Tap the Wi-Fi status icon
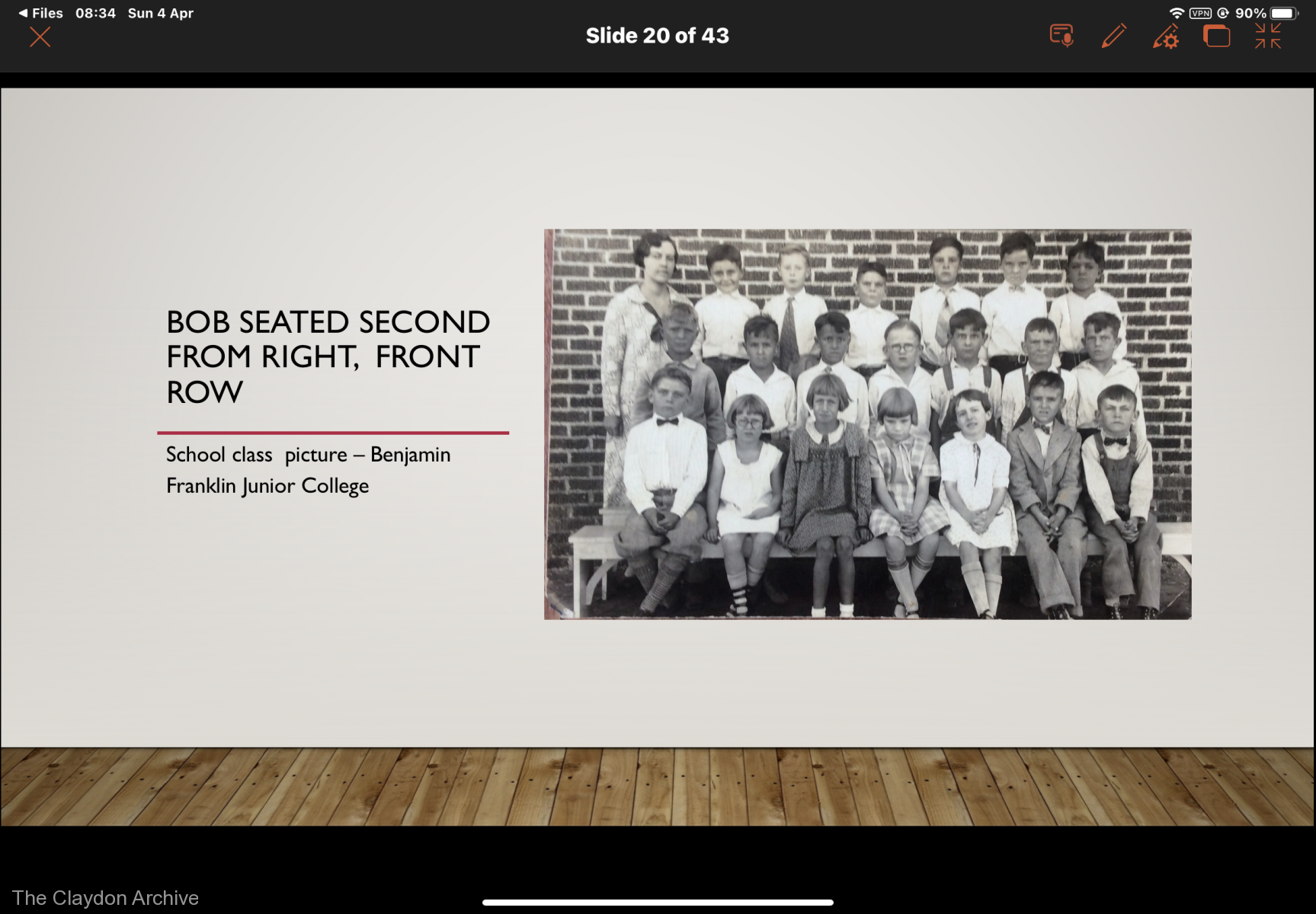The height and width of the screenshot is (914, 1316). coord(1177,13)
